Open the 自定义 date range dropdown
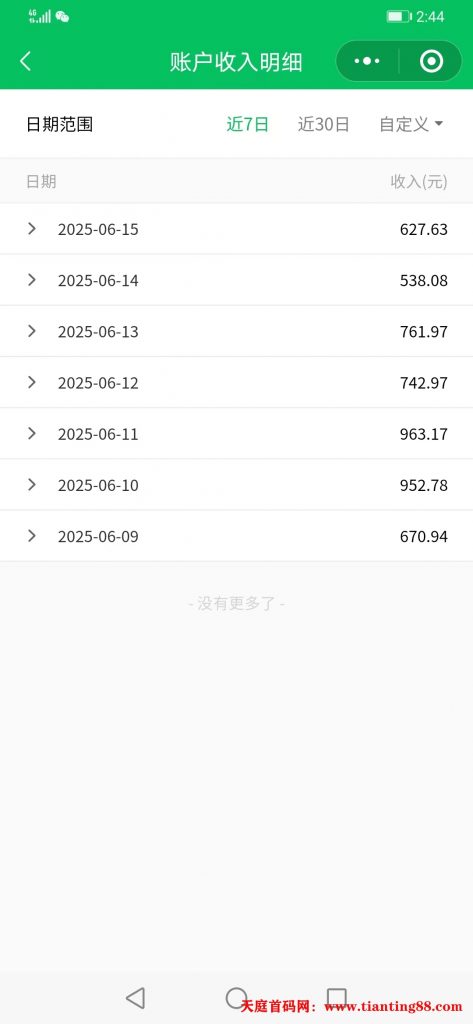This screenshot has height=1024, width=473. (411, 124)
